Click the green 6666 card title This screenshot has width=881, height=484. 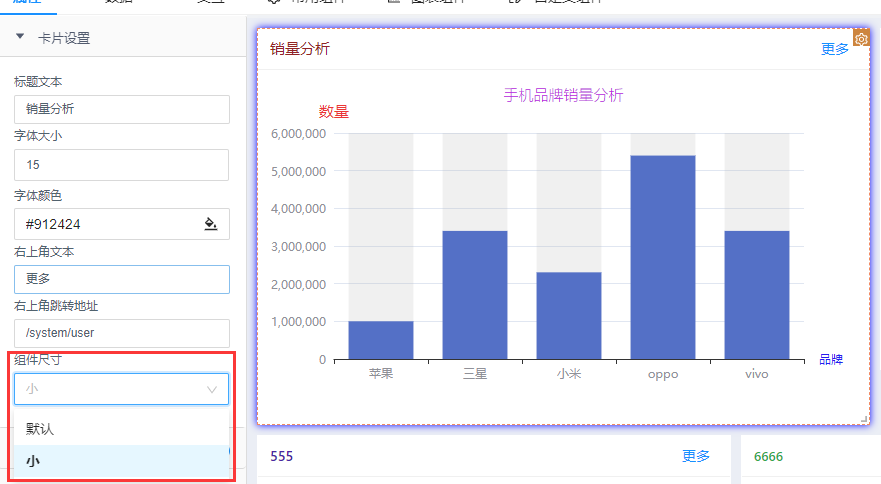click(x=768, y=456)
